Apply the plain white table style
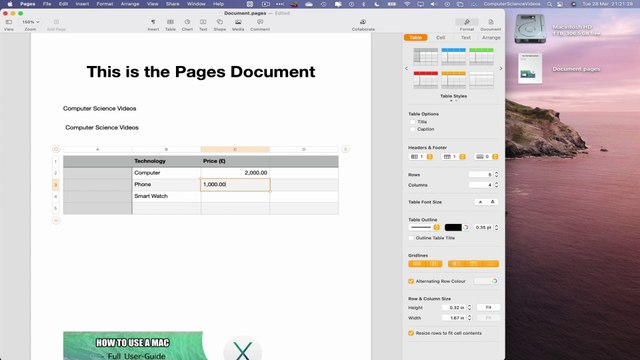Image resolution: width=640 pixels, height=360 pixels. [481, 80]
